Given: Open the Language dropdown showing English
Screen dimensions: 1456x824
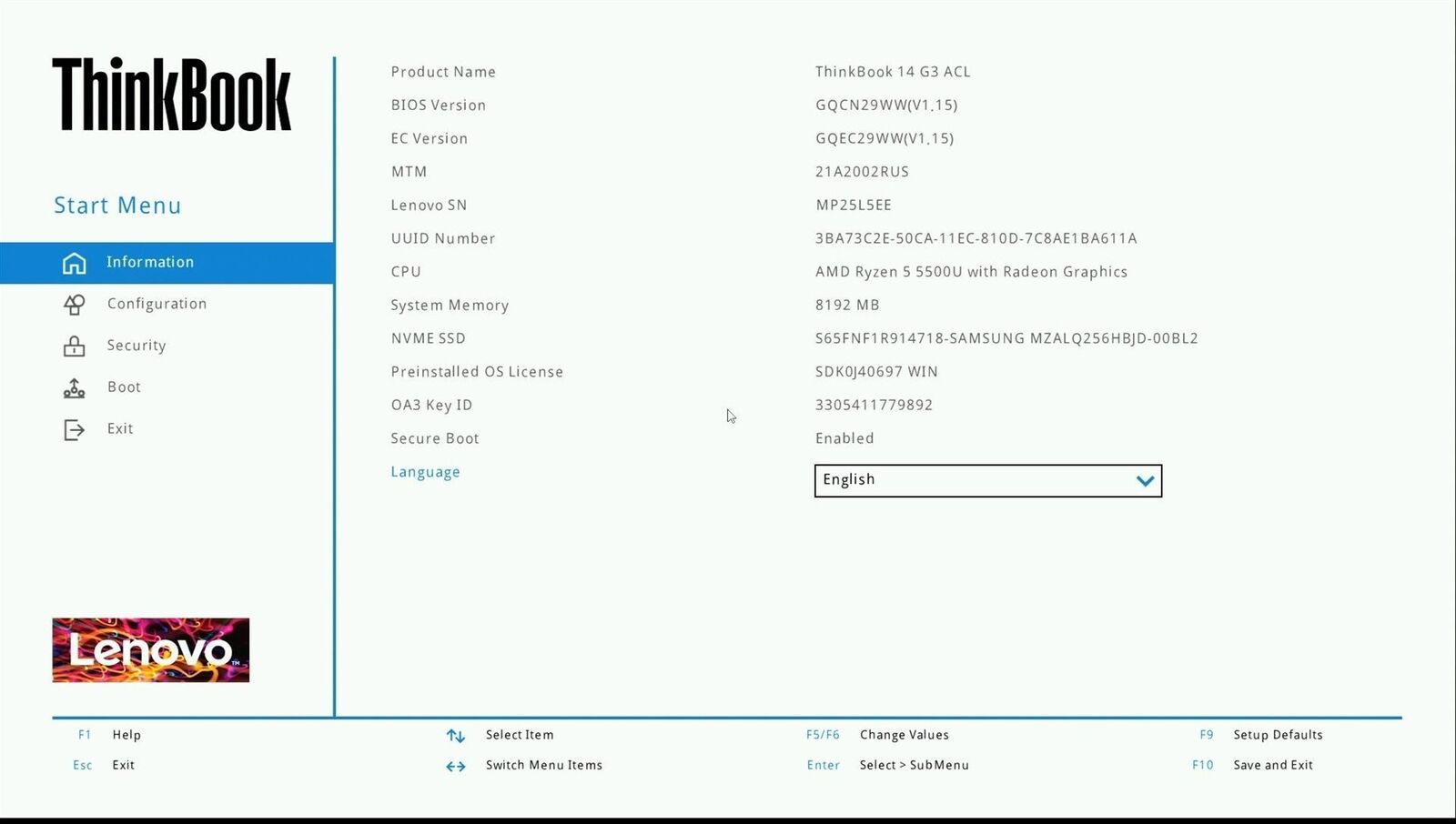Looking at the screenshot, I should [x=988, y=480].
